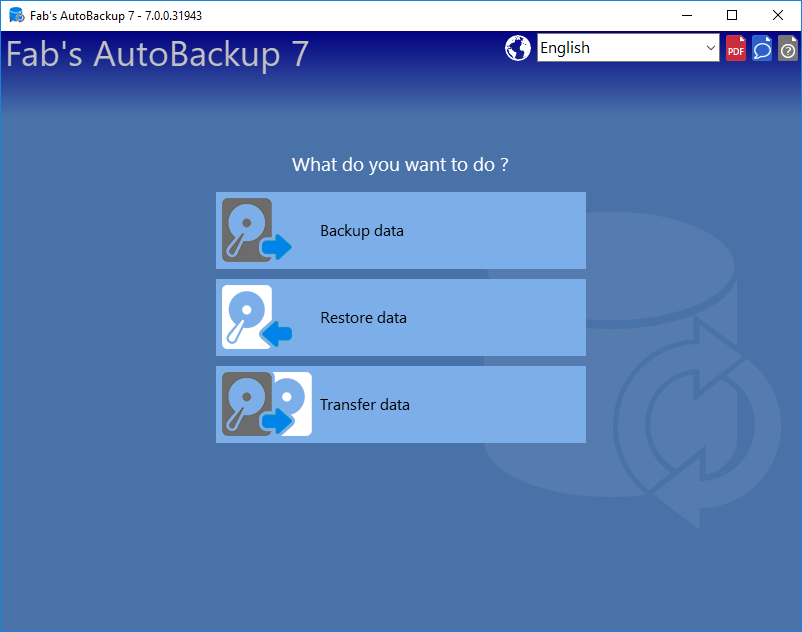Screen dimensions: 802x632
Task: Choose the Backup data option
Action: pyautogui.click(x=401, y=231)
